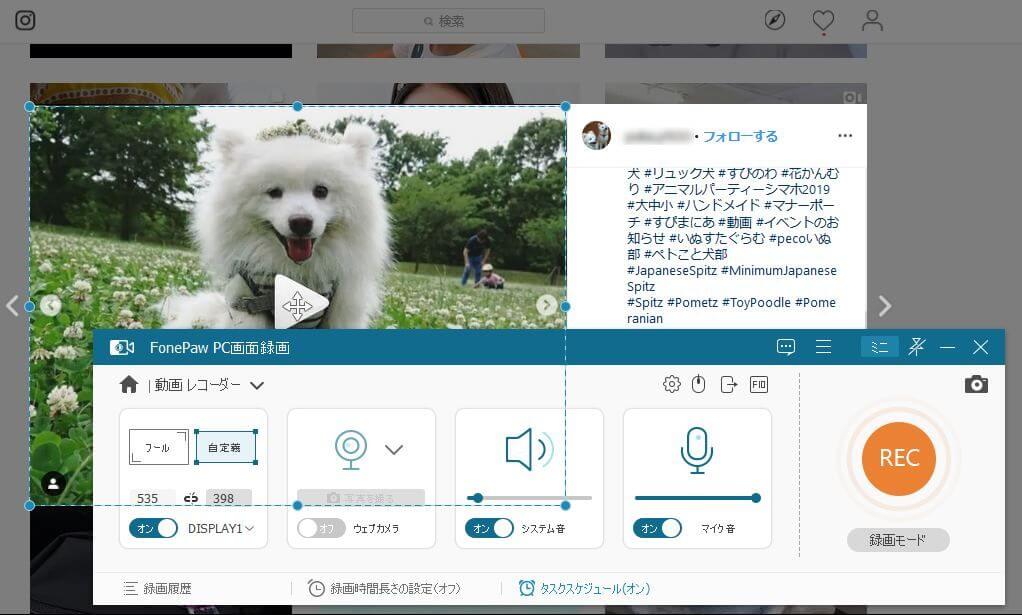This screenshot has height=615, width=1022.
Task: Minimize the FonePaw window
Action: tap(947, 347)
